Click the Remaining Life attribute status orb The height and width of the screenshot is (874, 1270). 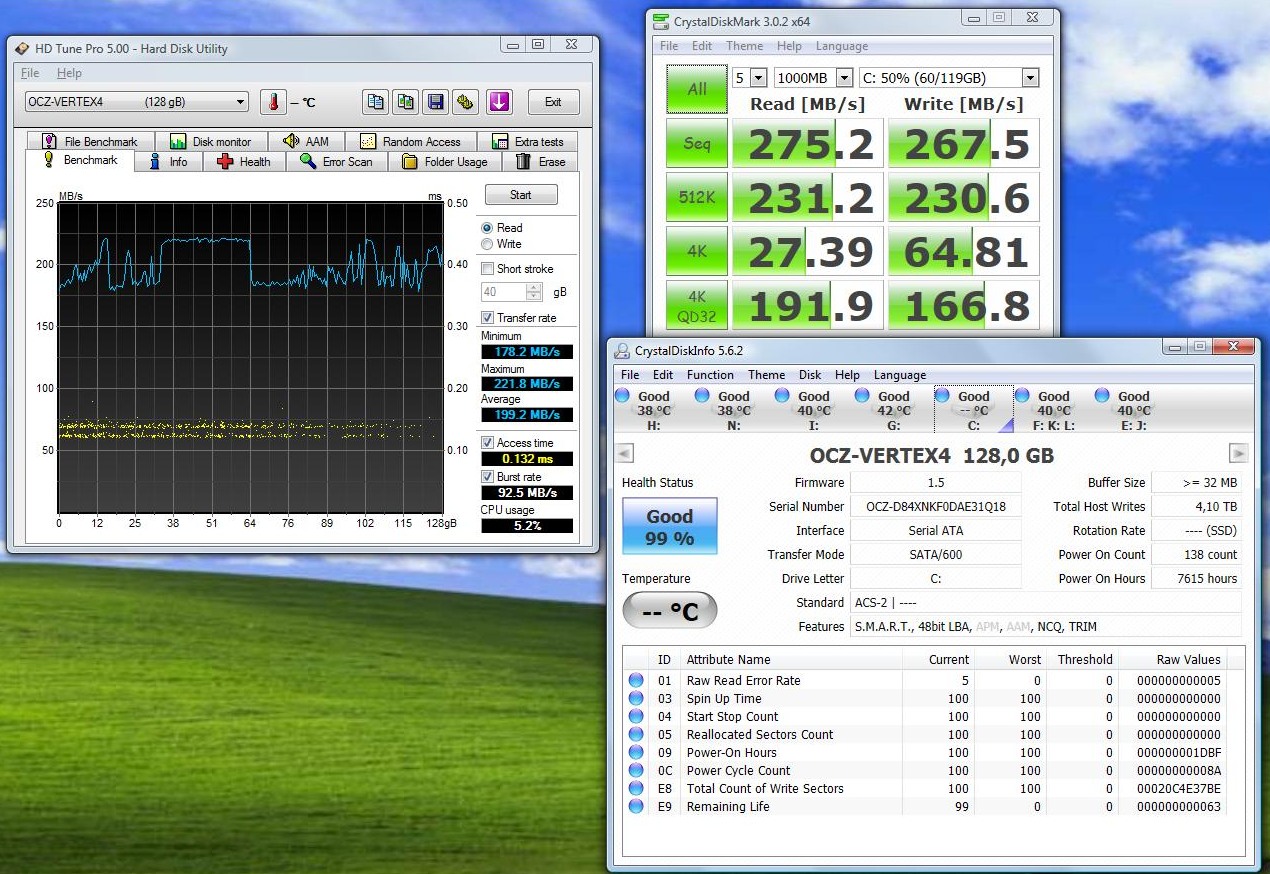636,807
